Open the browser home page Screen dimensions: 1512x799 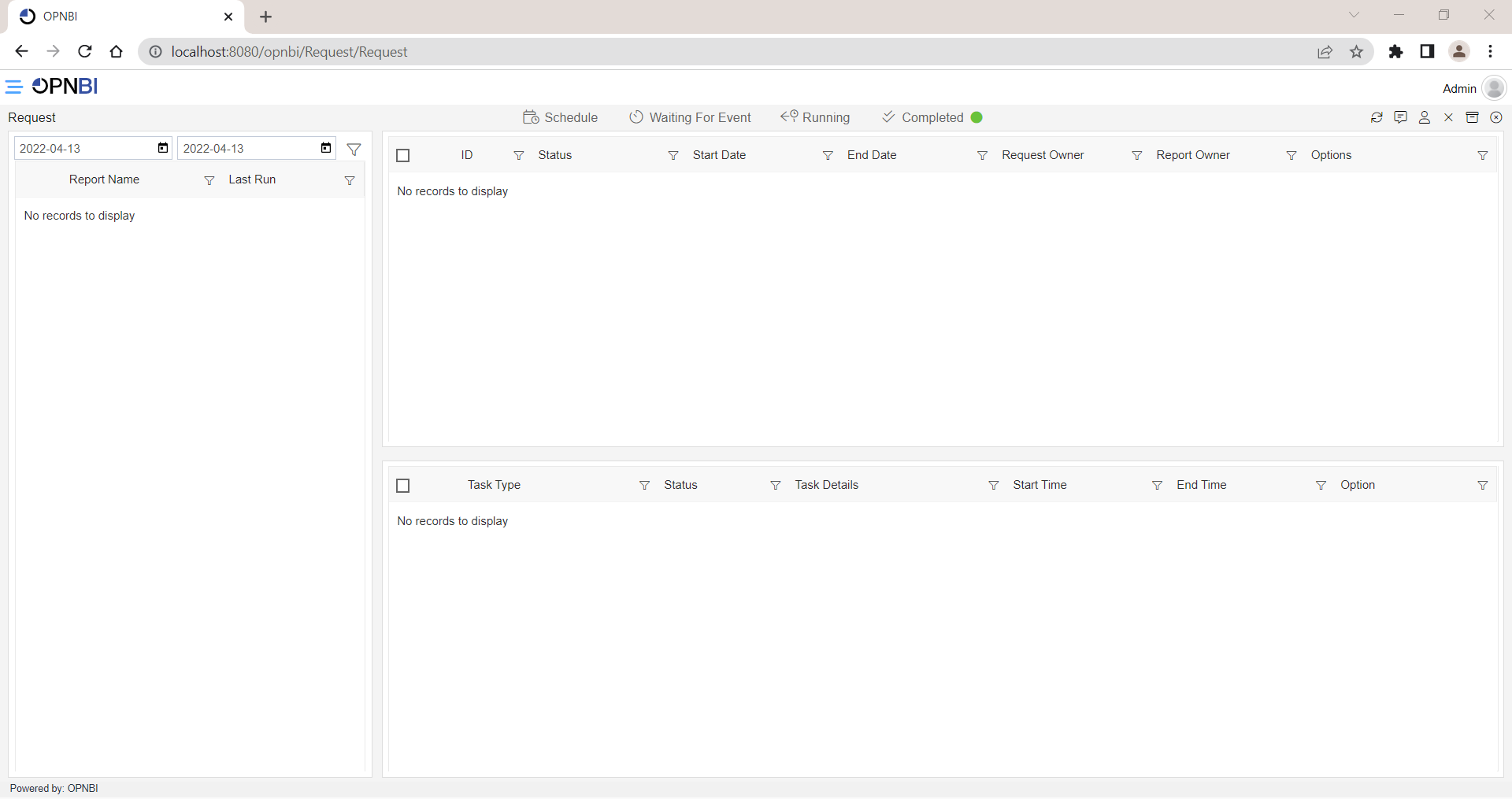pos(117,51)
